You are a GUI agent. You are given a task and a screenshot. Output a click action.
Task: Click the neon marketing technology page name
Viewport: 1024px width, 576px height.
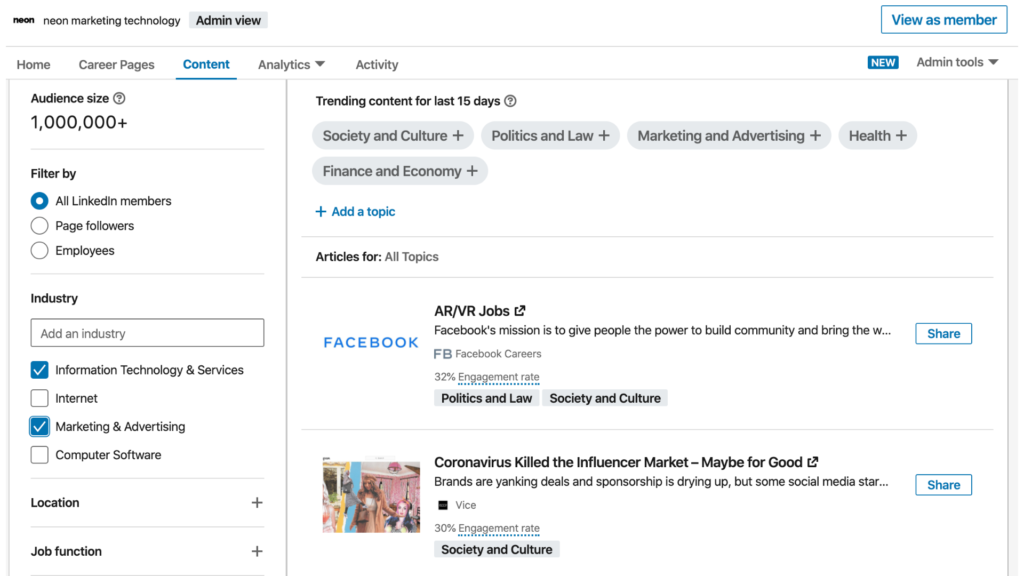pos(112,20)
